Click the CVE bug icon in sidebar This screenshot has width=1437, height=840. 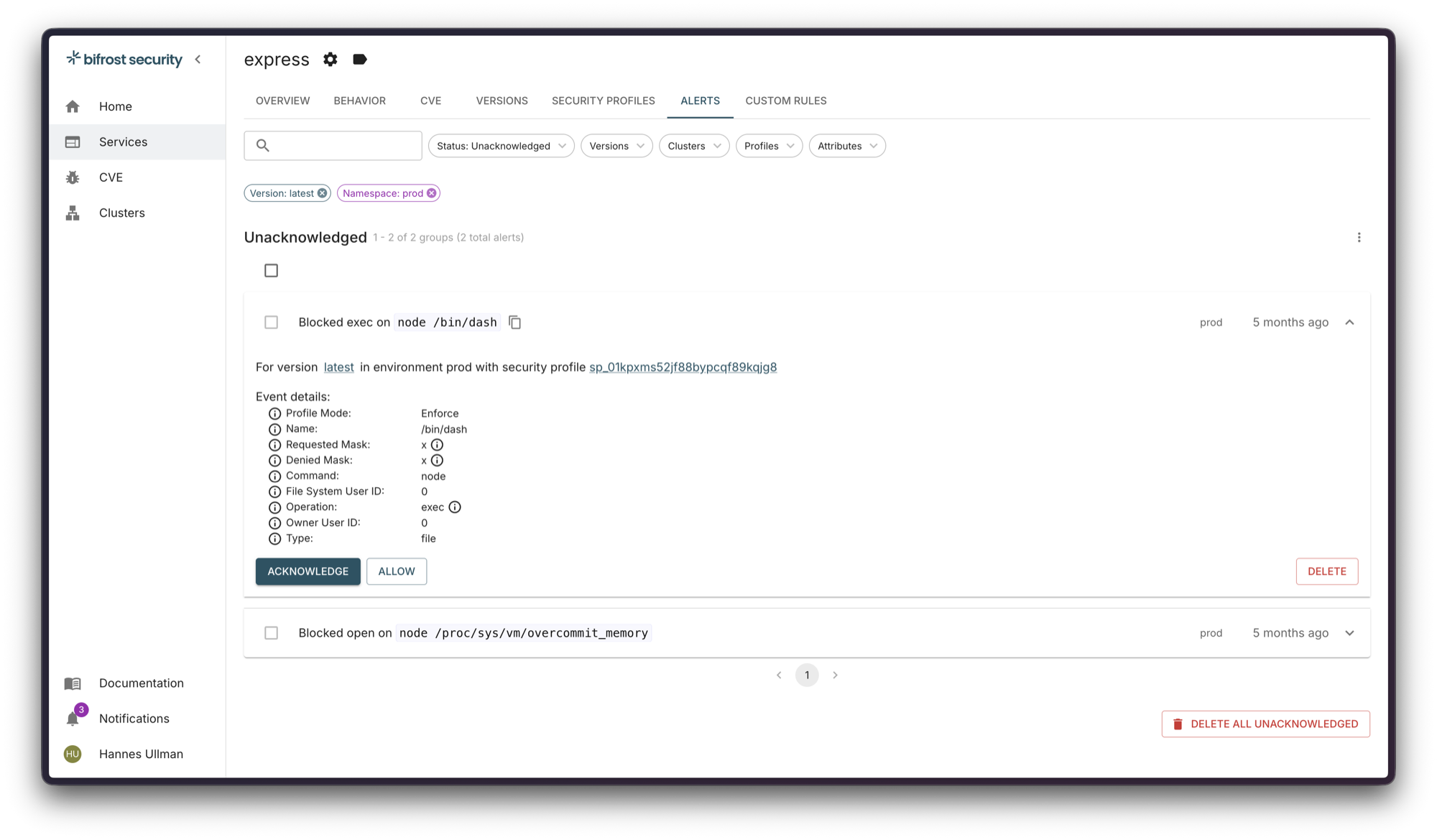[x=73, y=177]
